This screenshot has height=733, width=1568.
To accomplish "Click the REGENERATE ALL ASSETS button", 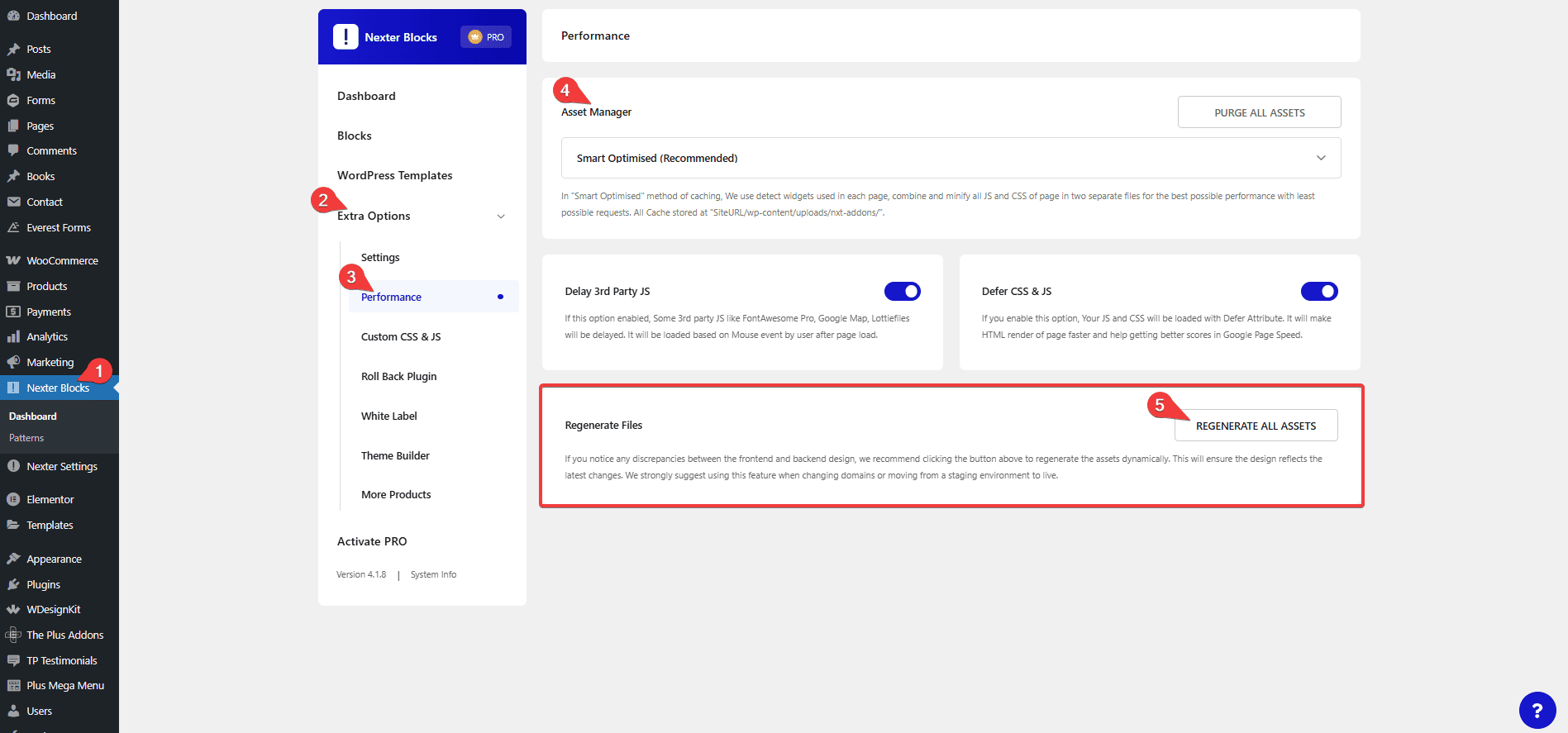I will 1256,426.
